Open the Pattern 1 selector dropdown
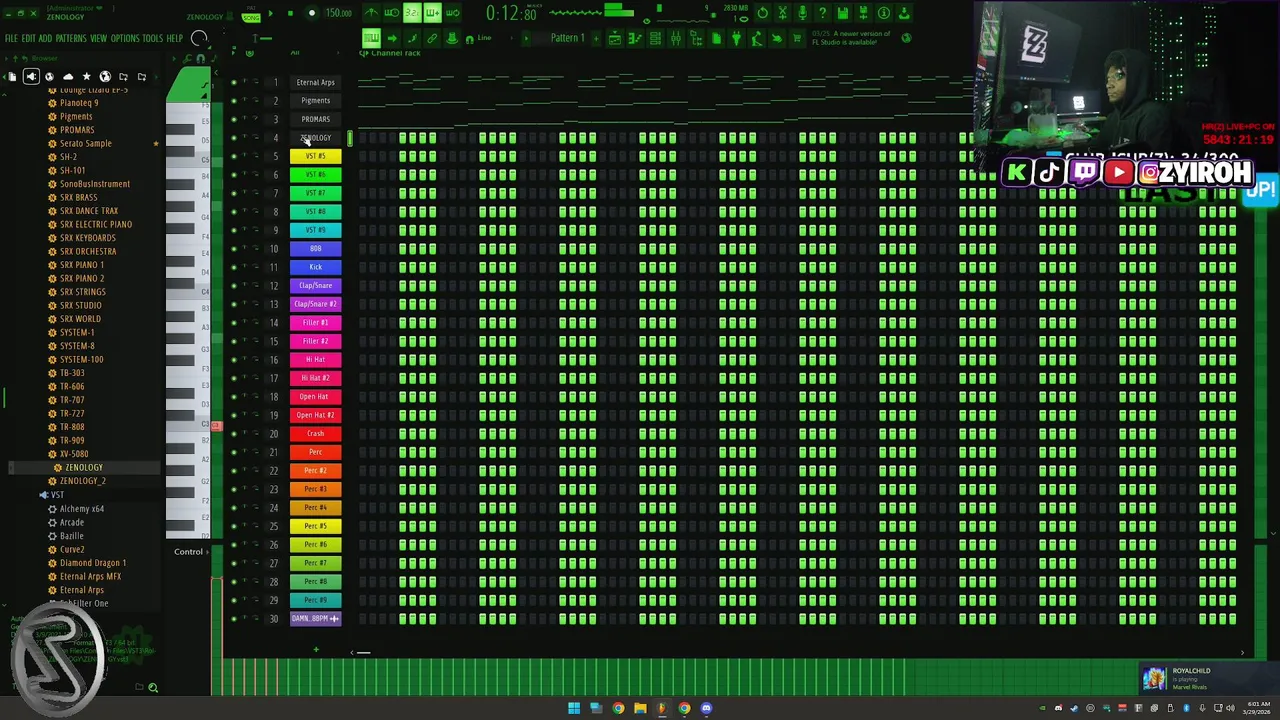Viewport: 1280px width, 720px height. pyautogui.click(x=567, y=38)
